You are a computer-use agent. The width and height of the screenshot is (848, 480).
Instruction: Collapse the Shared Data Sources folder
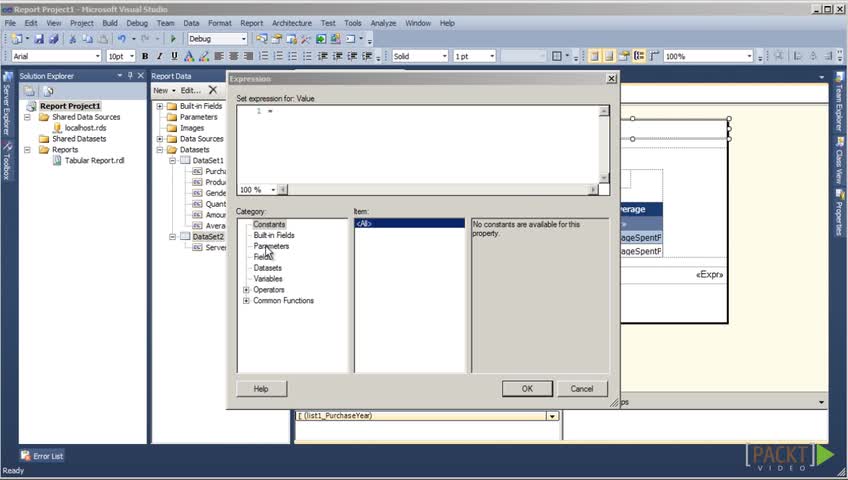click(x=27, y=117)
